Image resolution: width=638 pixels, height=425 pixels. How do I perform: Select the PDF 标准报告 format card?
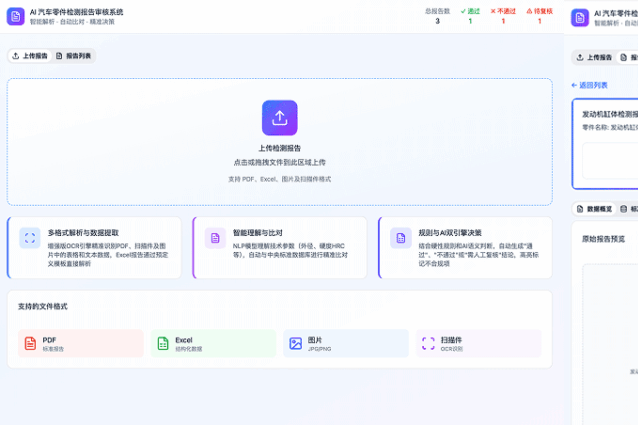(80, 343)
